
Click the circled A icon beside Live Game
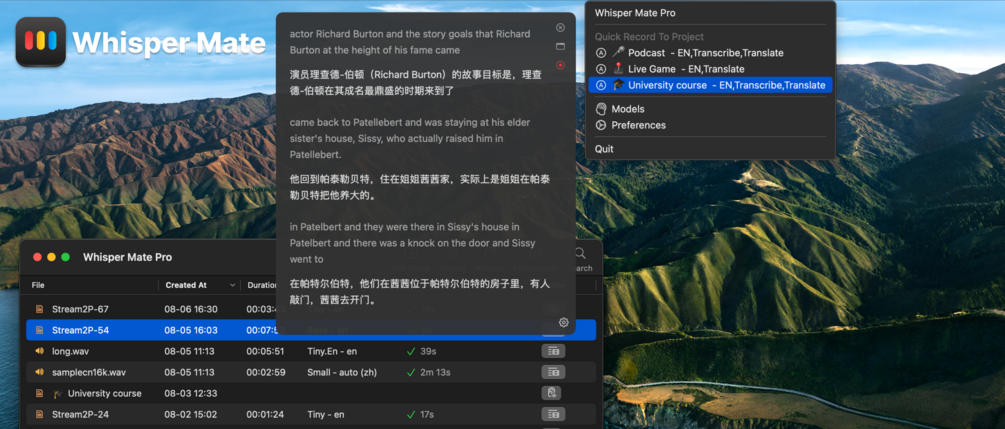[601, 69]
